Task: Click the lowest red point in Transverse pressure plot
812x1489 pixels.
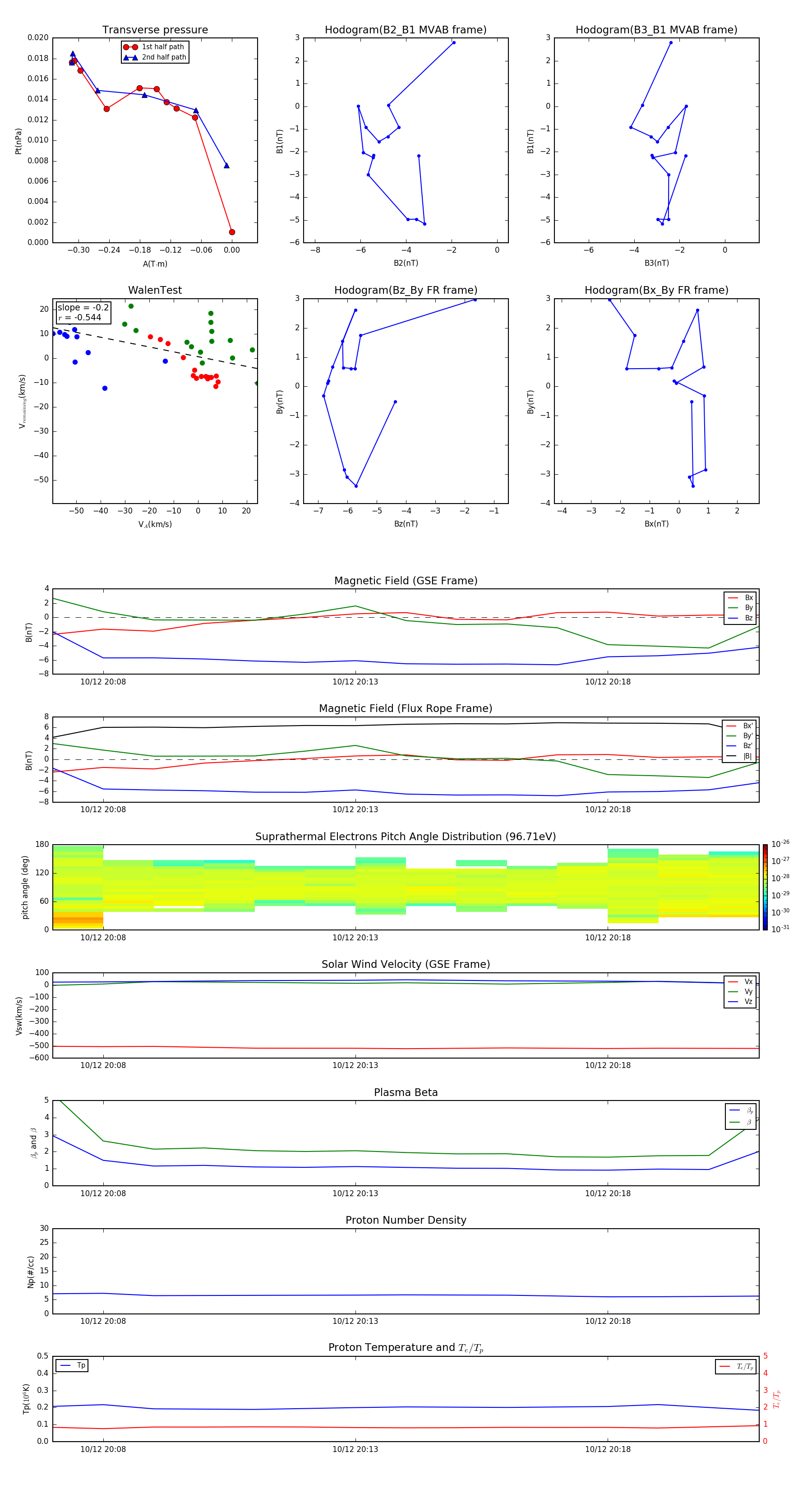Action: [x=232, y=232]
